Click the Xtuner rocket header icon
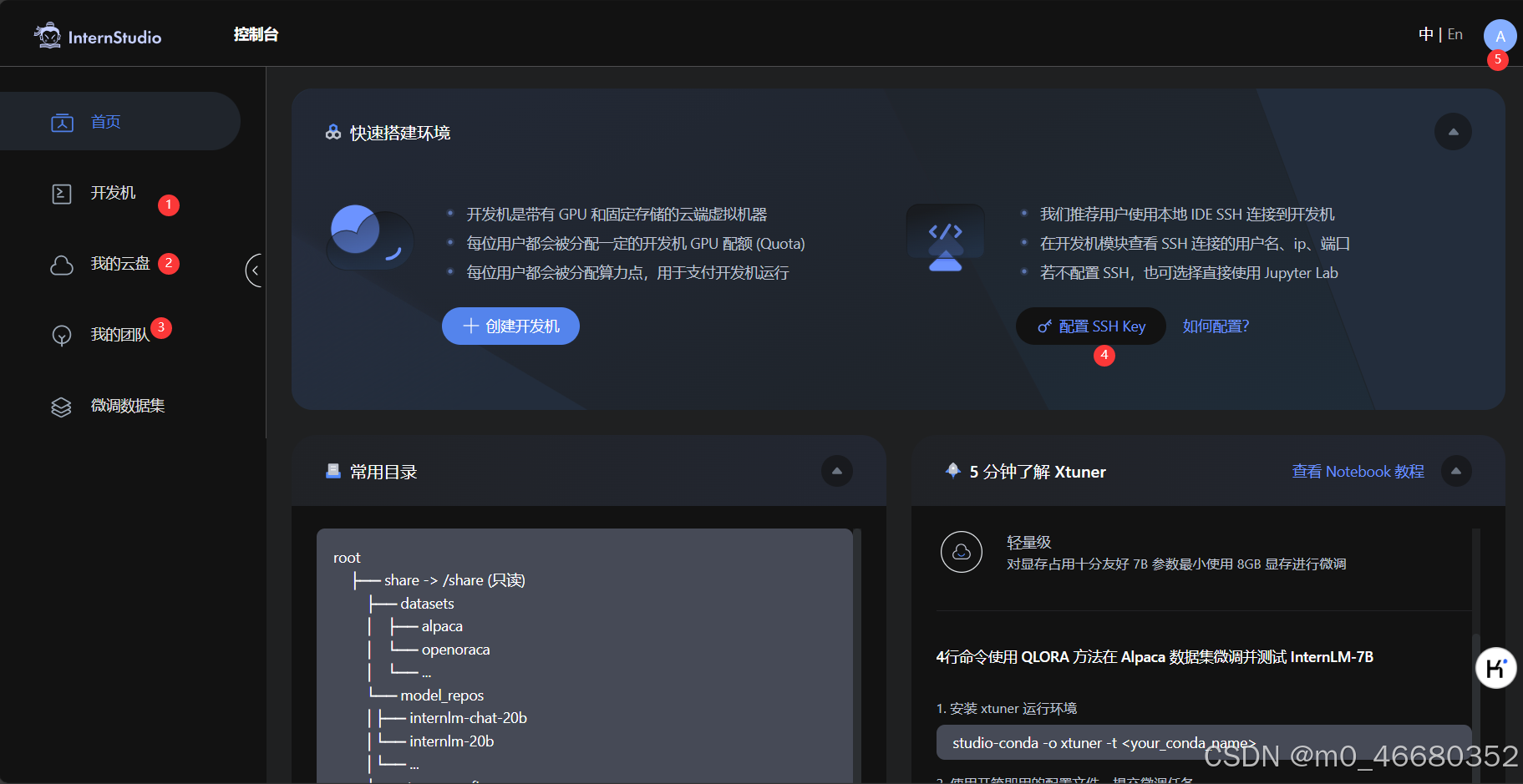The height and width of the screenshot is (784, 1523). pyautogui.click(x=952, y=471)
